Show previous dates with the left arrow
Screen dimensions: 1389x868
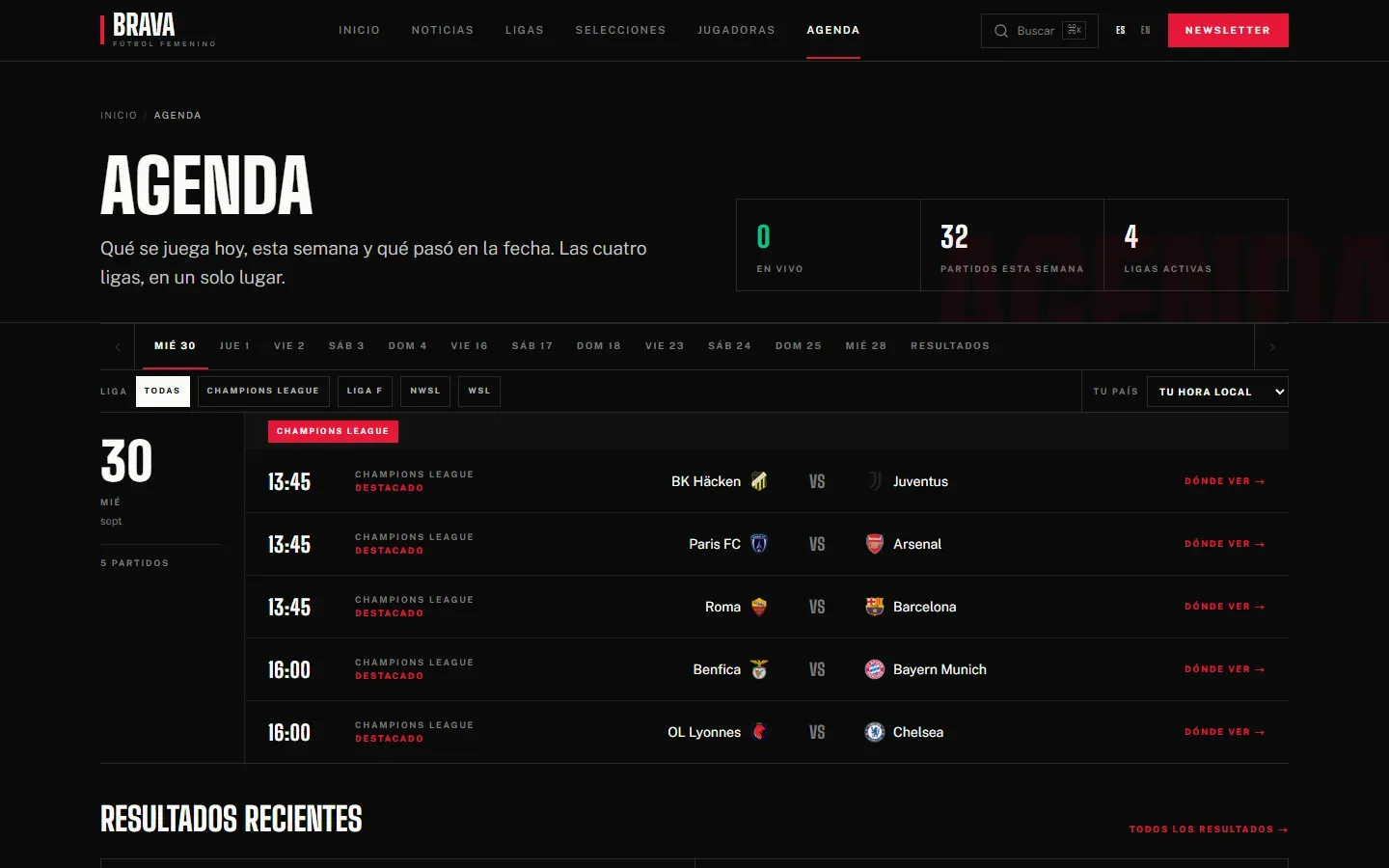[x=118, y=347]
